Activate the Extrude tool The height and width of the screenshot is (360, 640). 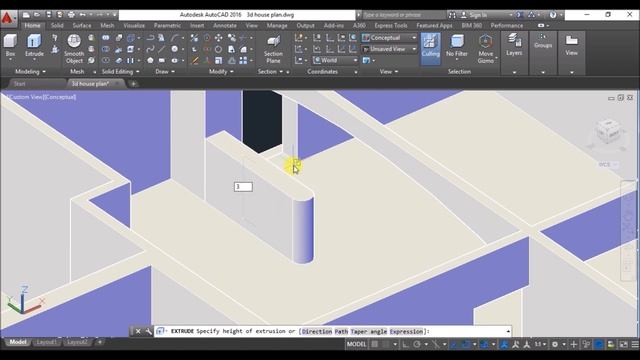[x=34, y=46]
